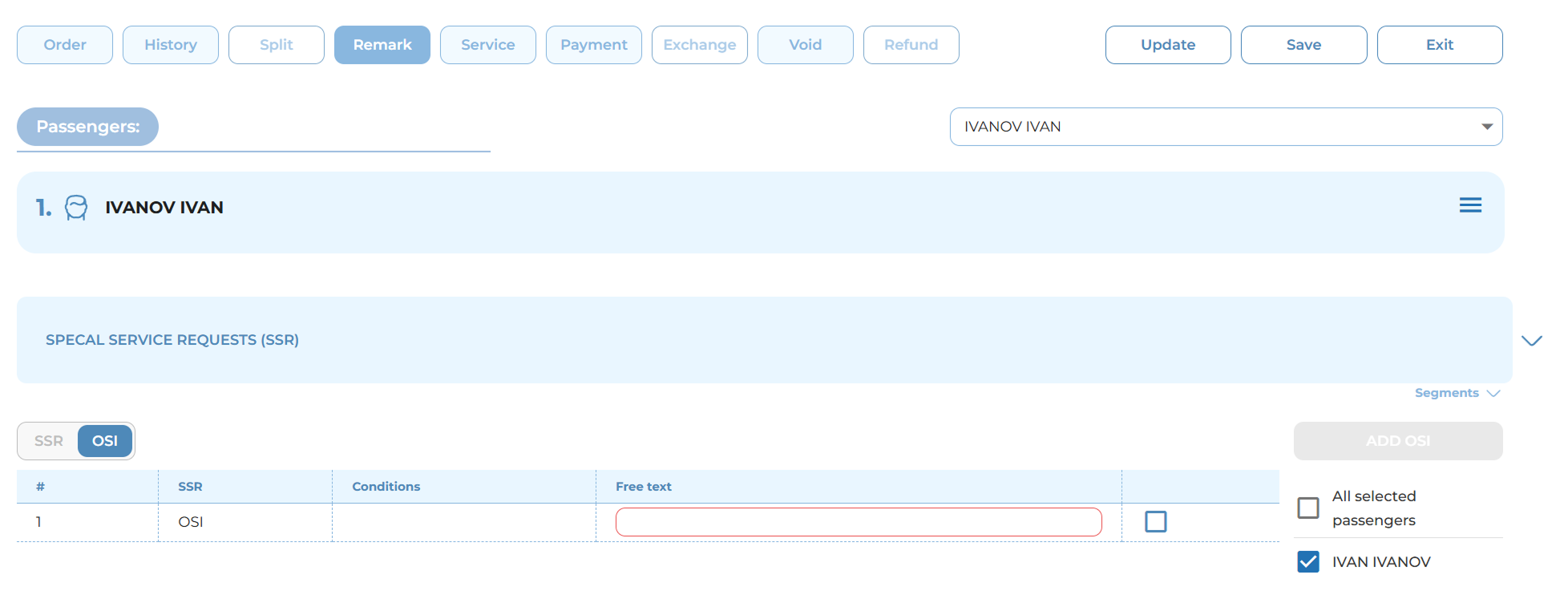Go to the Payment tab
Viewport: 1568px width, 603px height.
pos(593,45)
